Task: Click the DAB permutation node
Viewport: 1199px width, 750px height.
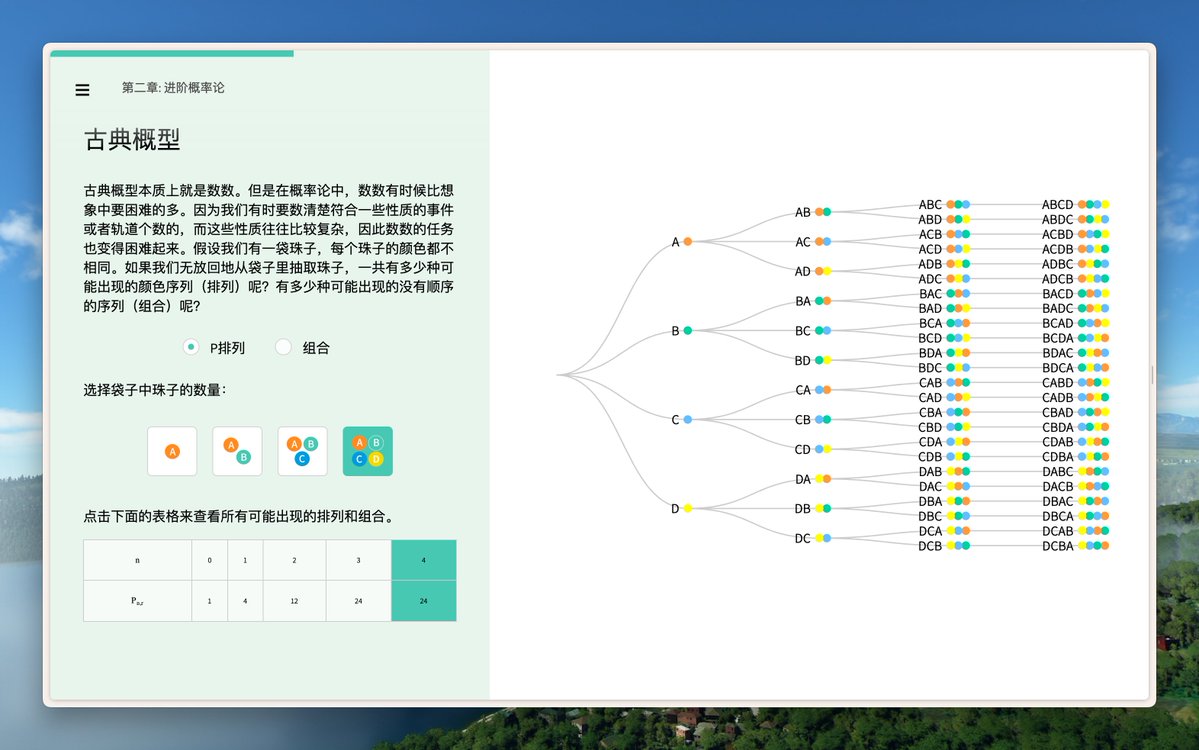Action: [x=944, y=472]
